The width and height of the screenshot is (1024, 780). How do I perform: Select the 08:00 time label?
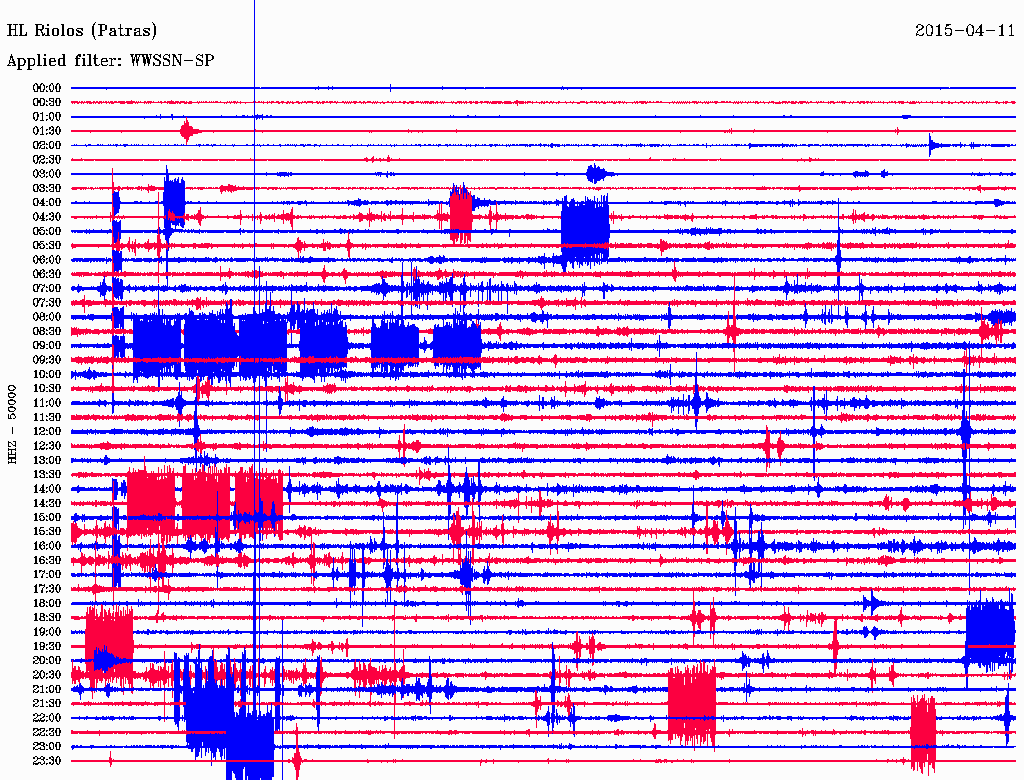click(x=47, y=317)
